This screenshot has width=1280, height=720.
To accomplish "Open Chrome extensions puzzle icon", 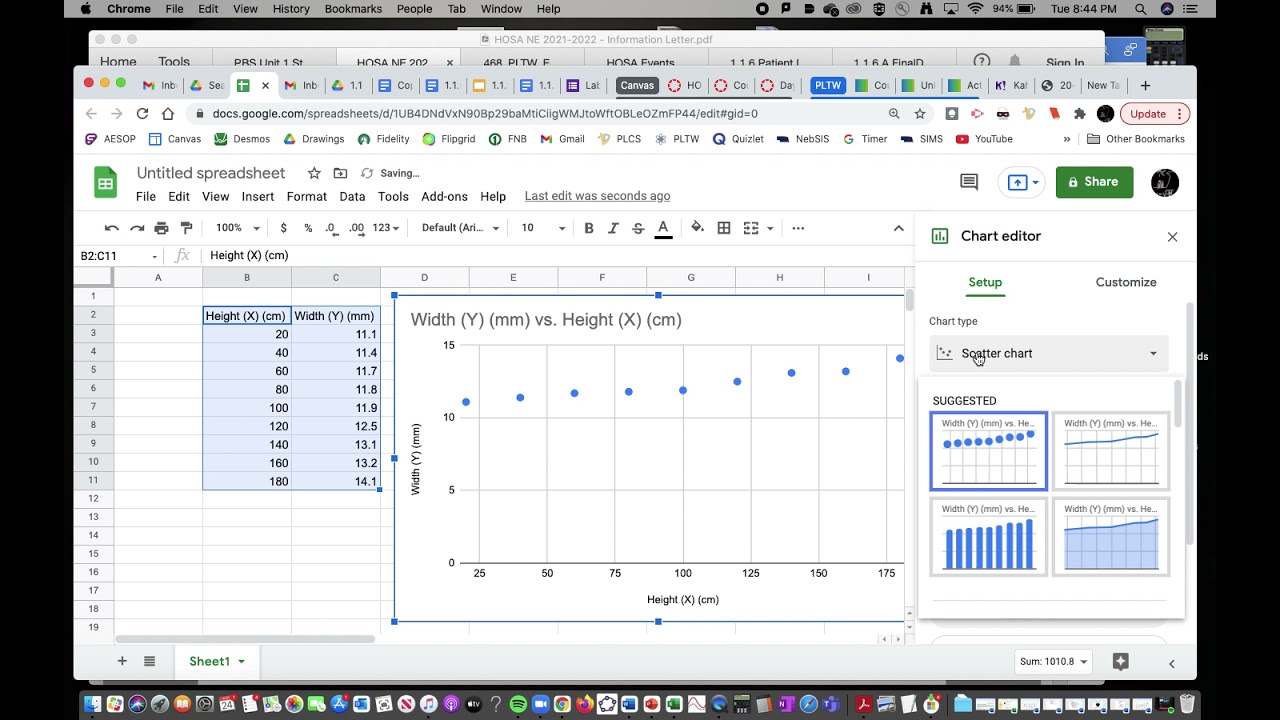I will pyautogui.click(x=1079, y=114).
